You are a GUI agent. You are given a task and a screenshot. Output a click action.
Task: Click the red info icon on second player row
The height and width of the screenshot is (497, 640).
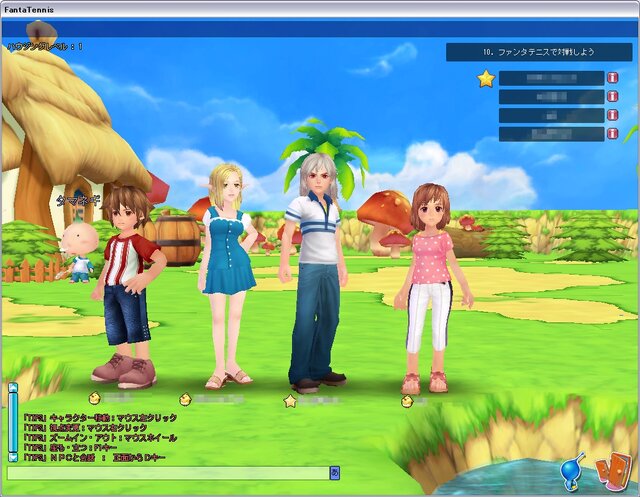(613, 97)
